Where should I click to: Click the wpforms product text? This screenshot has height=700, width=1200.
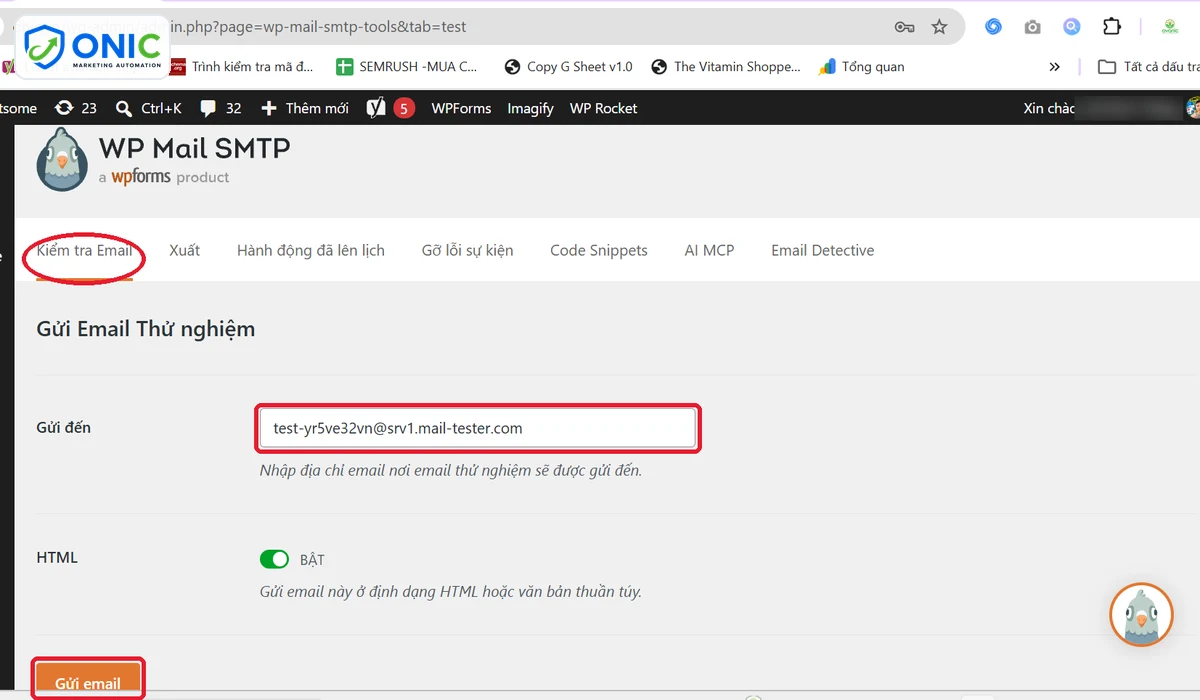(x=164, y=177)
